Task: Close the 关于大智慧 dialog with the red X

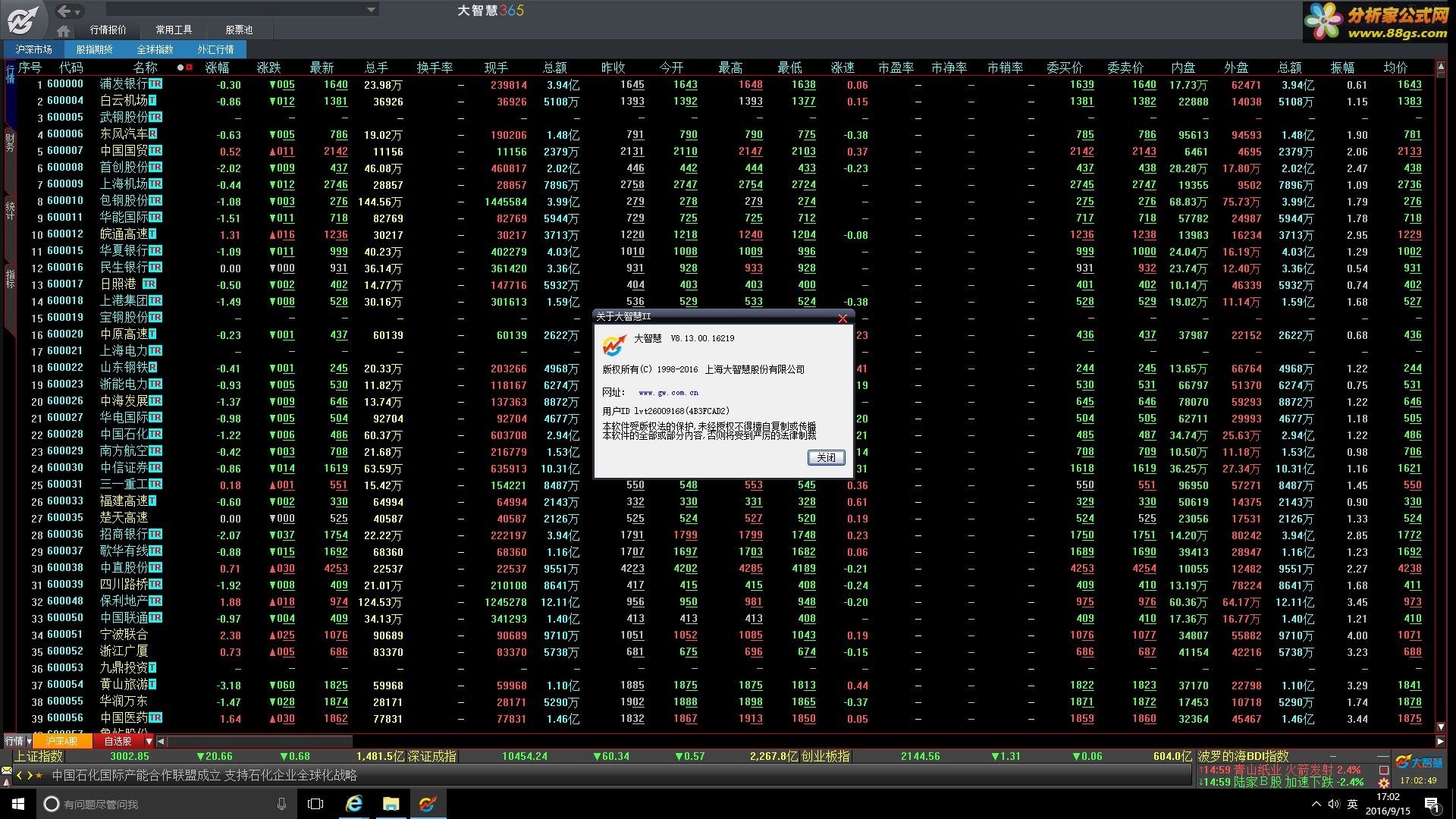Action: pyautogui.click(x=843, y=318)
